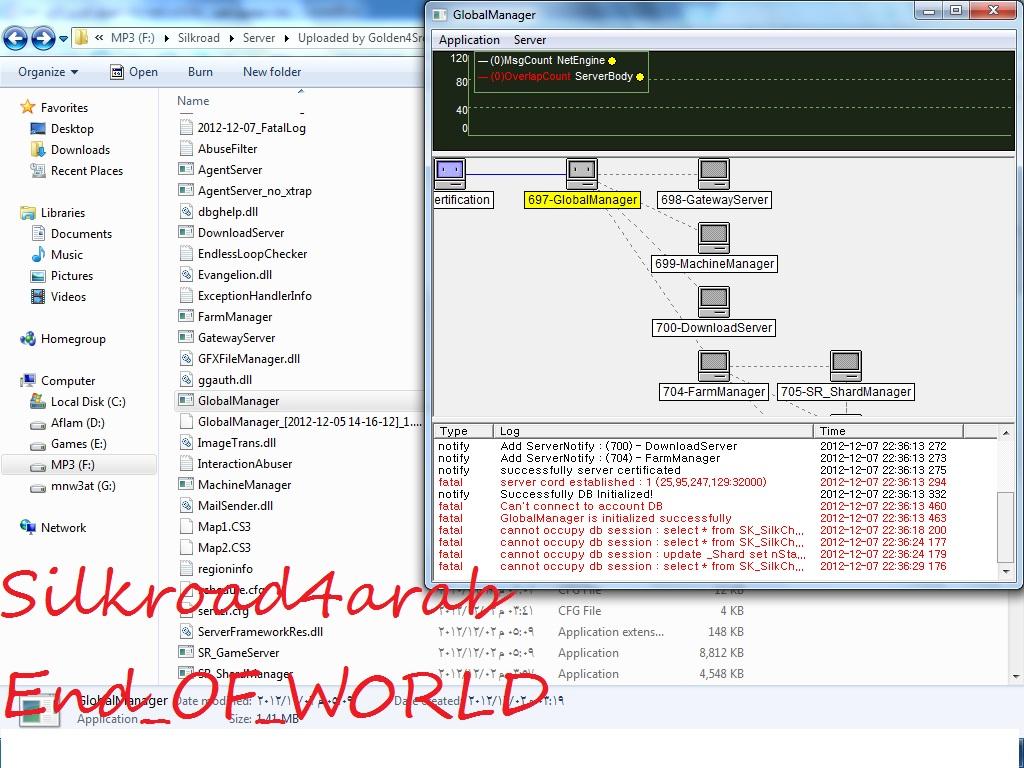Click New folder in the Explorer toolbar
1024x768 pixels.
click(x=272, y=72)
